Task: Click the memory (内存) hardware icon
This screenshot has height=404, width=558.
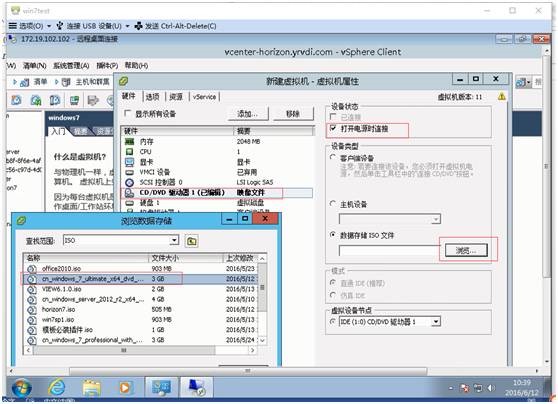Action: 130,142
